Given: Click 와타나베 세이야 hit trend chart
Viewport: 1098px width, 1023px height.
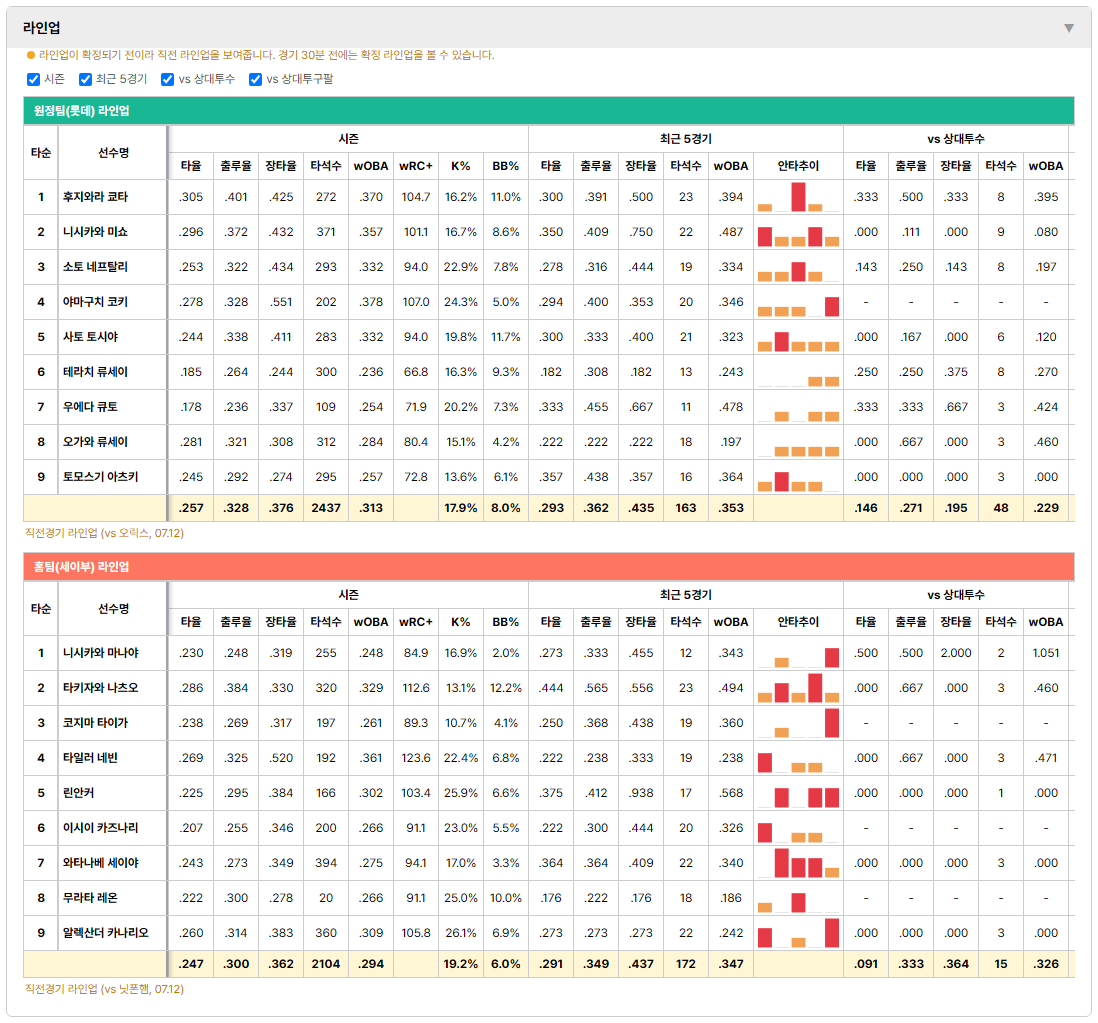Looking at the screenshot, I should click(798, 863).
